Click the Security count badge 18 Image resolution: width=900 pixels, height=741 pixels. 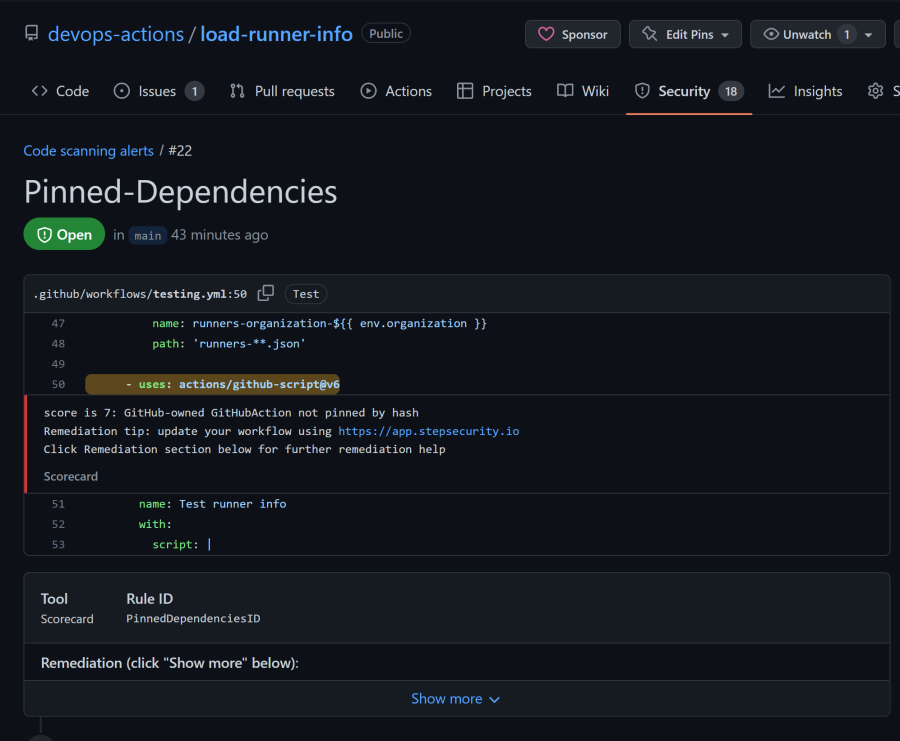tap(731, 91)
